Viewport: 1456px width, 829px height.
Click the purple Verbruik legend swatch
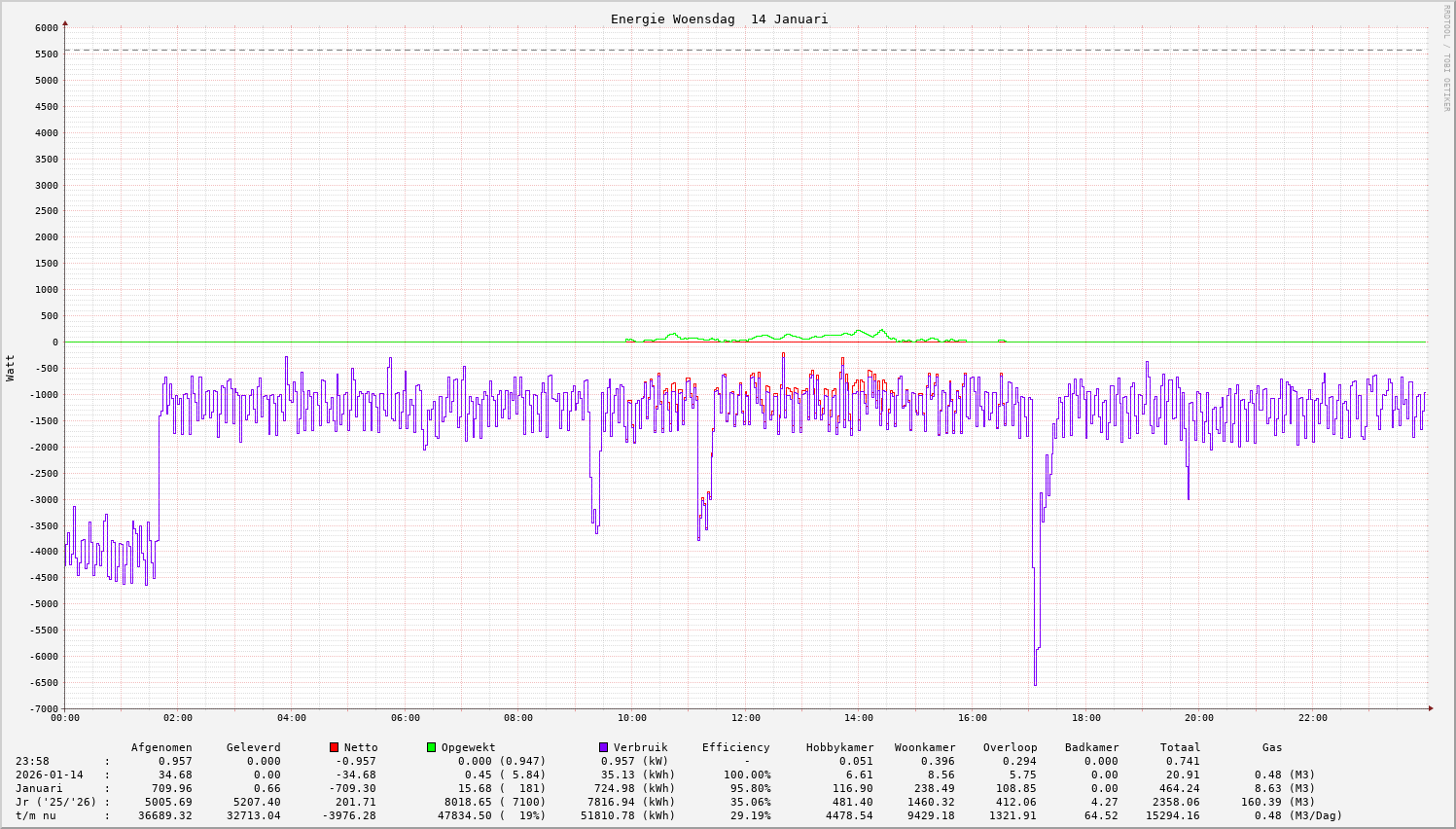(x=603, y=747)
